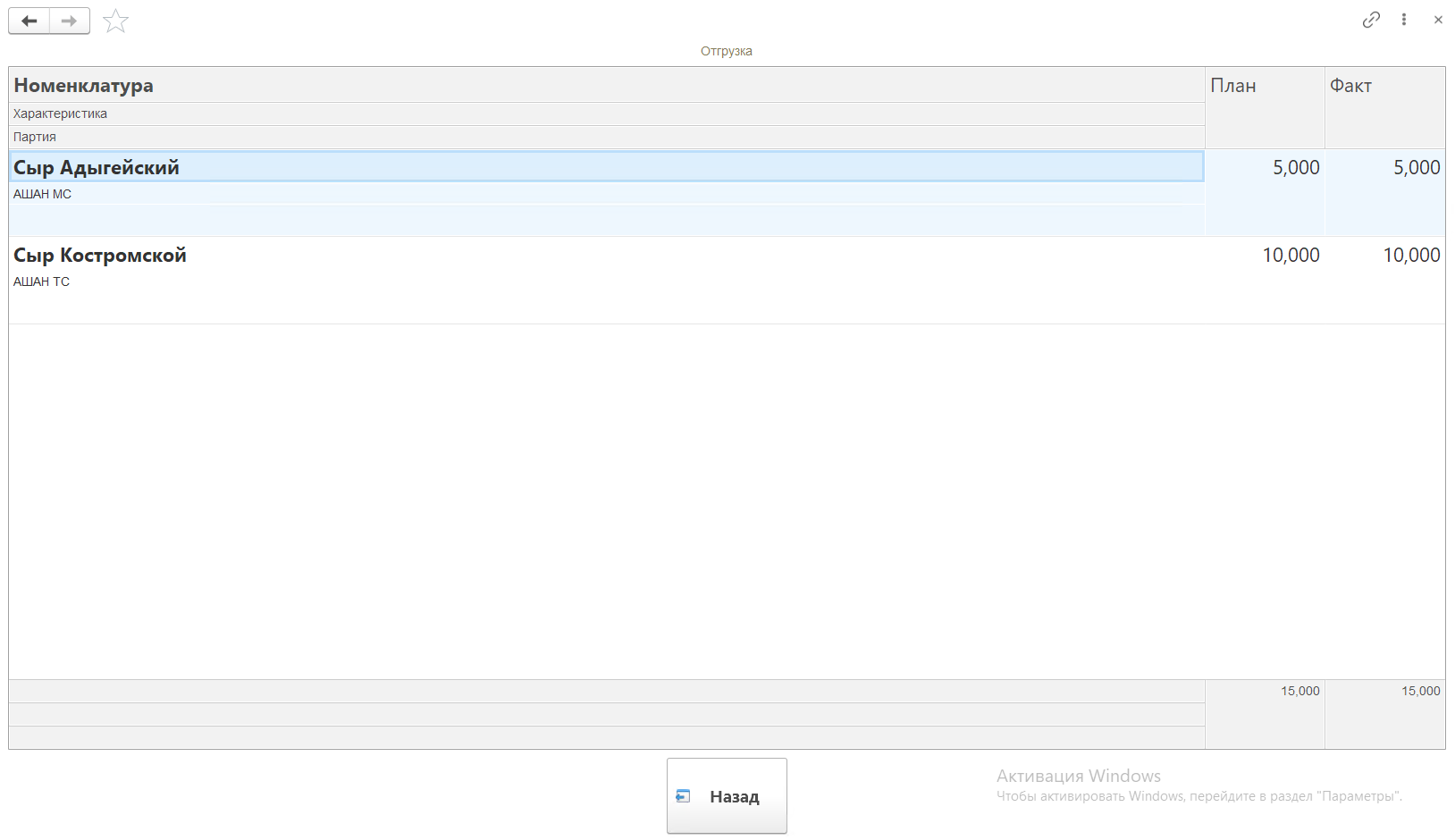Select the АШАН МС characteristic cell
The image size is (1455, 840).
click(42, 194)
